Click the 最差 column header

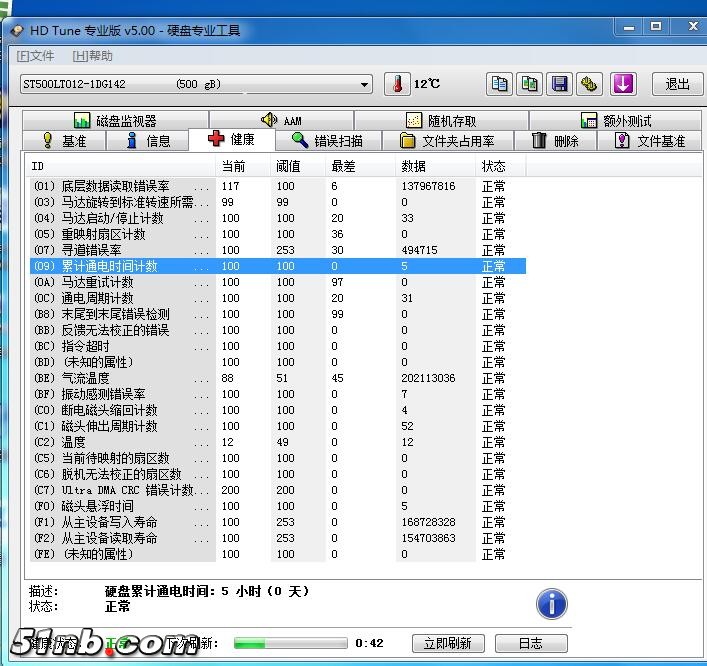(361, 166)
